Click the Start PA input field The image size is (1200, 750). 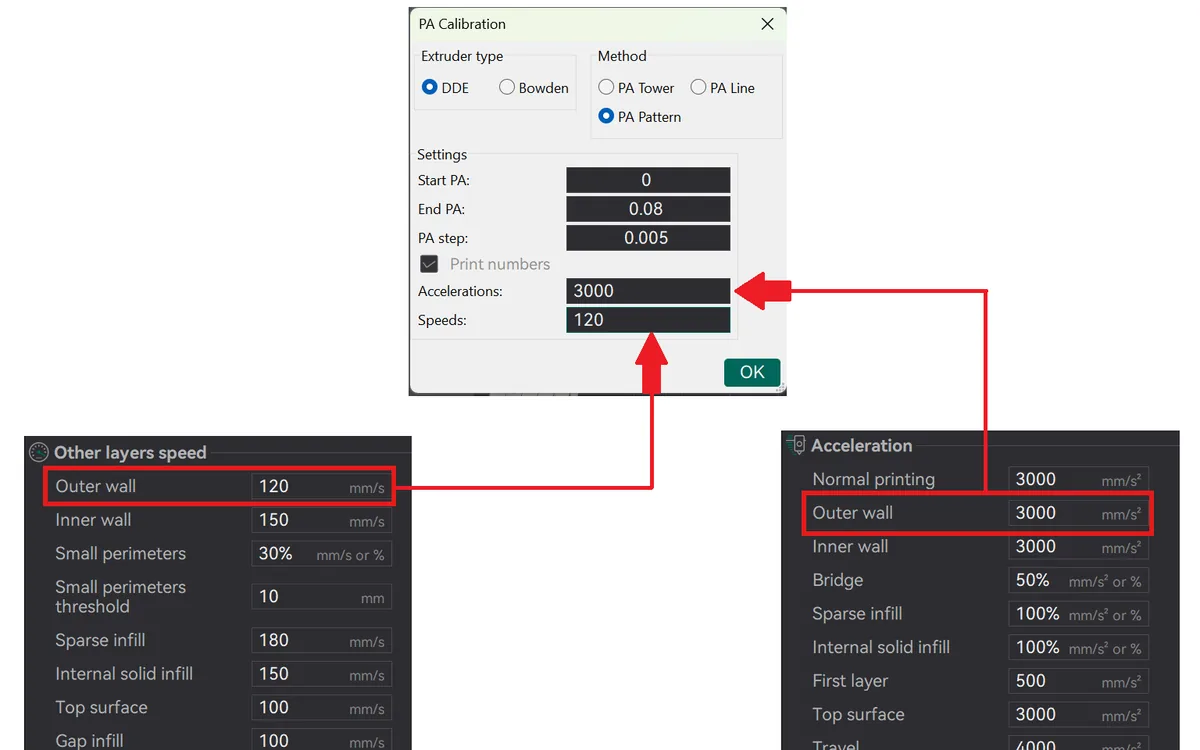(x=648, y=180)
